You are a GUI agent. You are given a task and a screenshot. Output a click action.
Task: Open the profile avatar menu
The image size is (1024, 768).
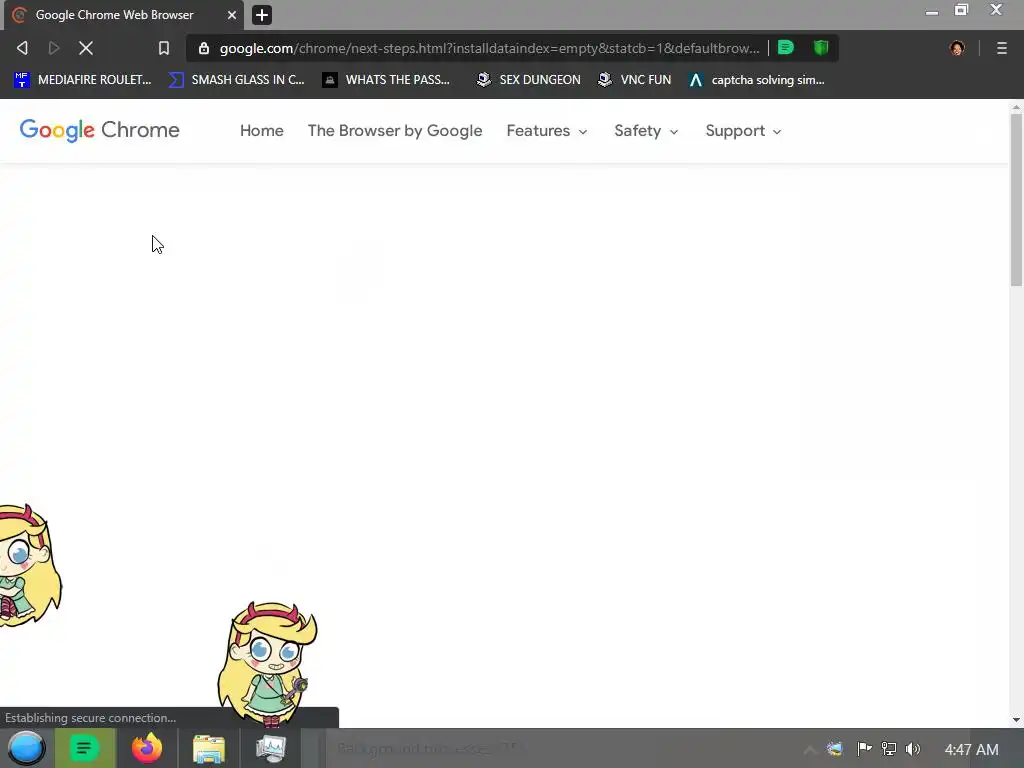[x=957, y=48]
